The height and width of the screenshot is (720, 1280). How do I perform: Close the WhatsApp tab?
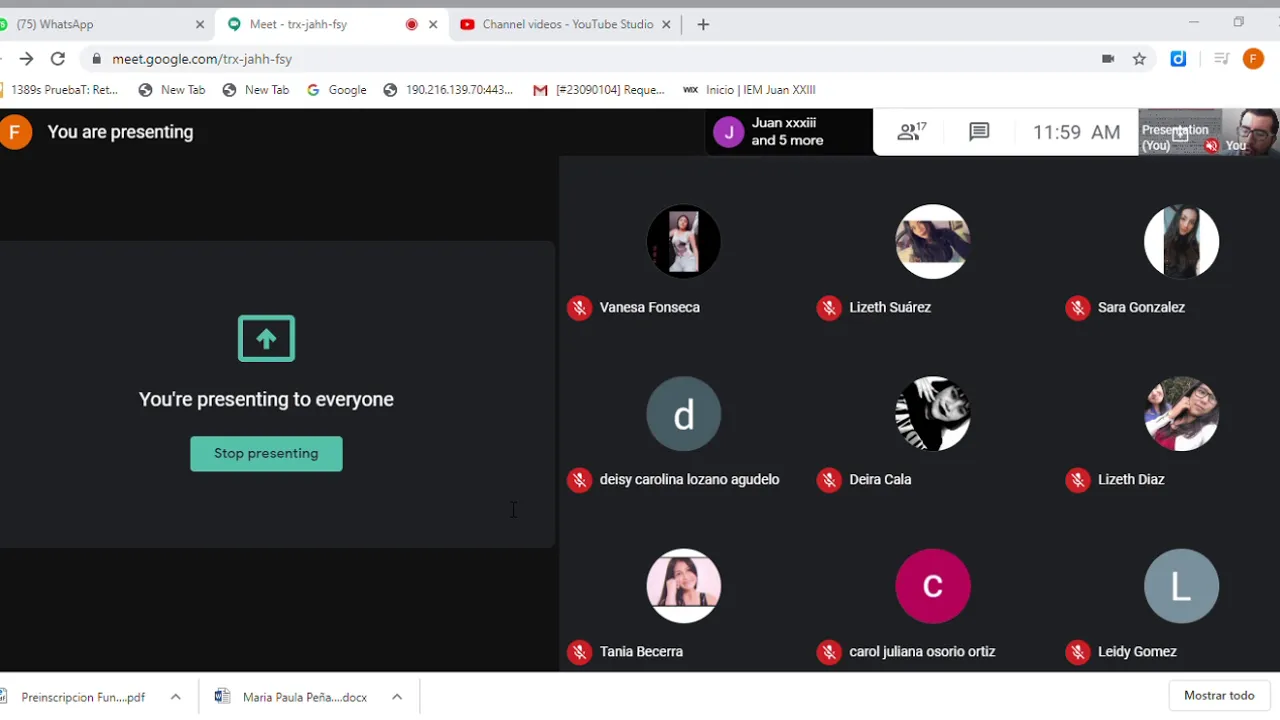click(199, 24)
